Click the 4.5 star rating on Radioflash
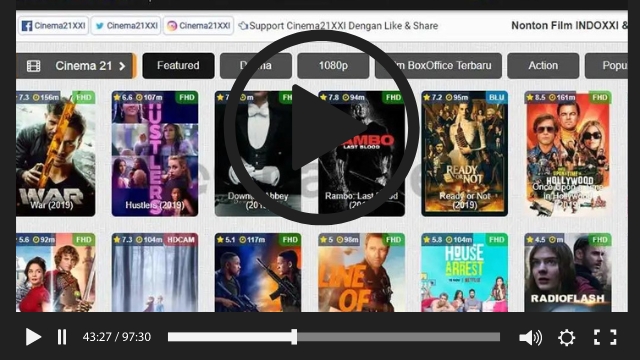 pyautogui.click(x=536, y=240)
